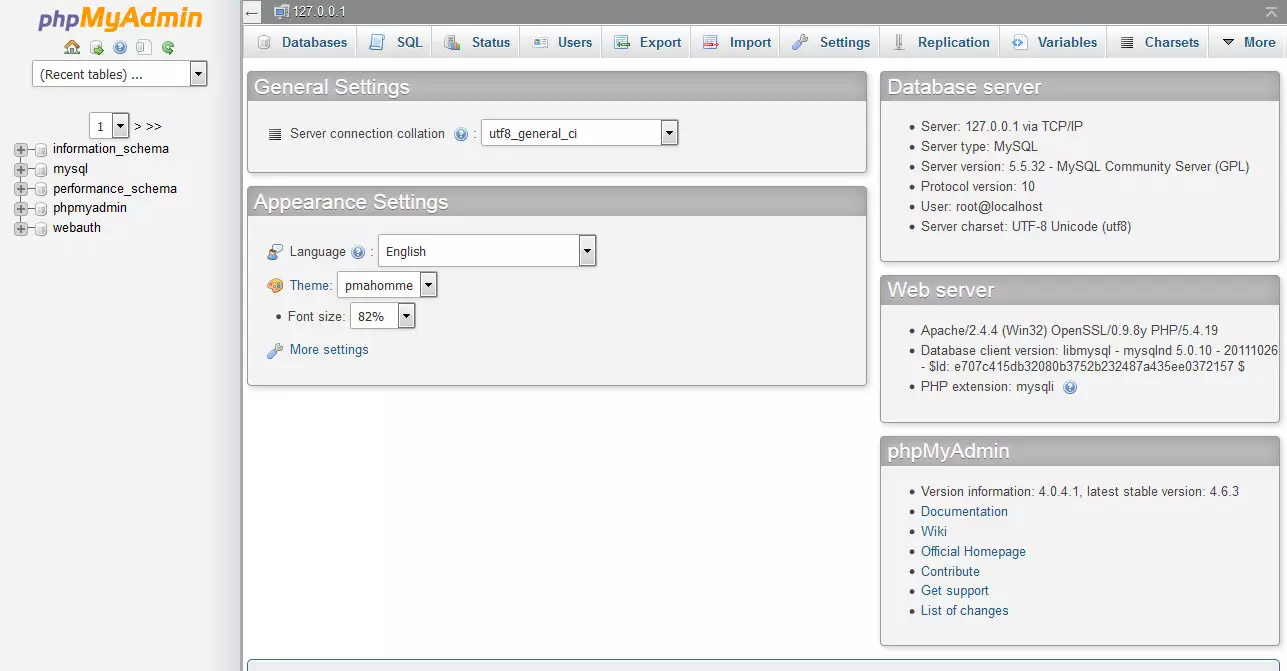
Task: Open the Documentation link in phpMyAdmin panel
Action: tap(964, 512)
